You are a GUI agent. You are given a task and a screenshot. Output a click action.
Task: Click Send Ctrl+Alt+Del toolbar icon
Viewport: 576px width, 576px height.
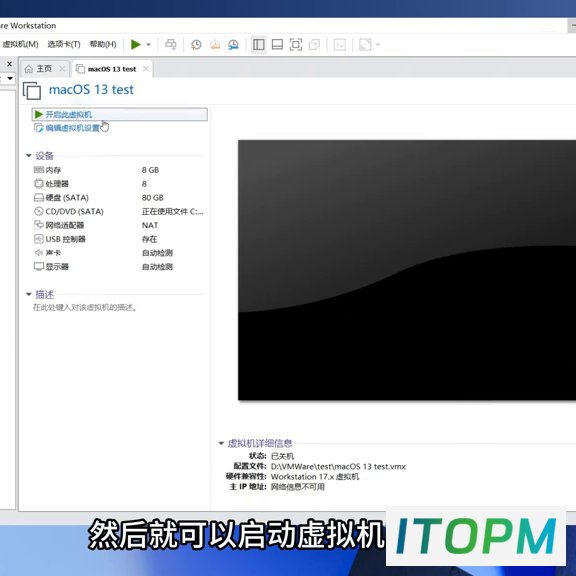170,44
